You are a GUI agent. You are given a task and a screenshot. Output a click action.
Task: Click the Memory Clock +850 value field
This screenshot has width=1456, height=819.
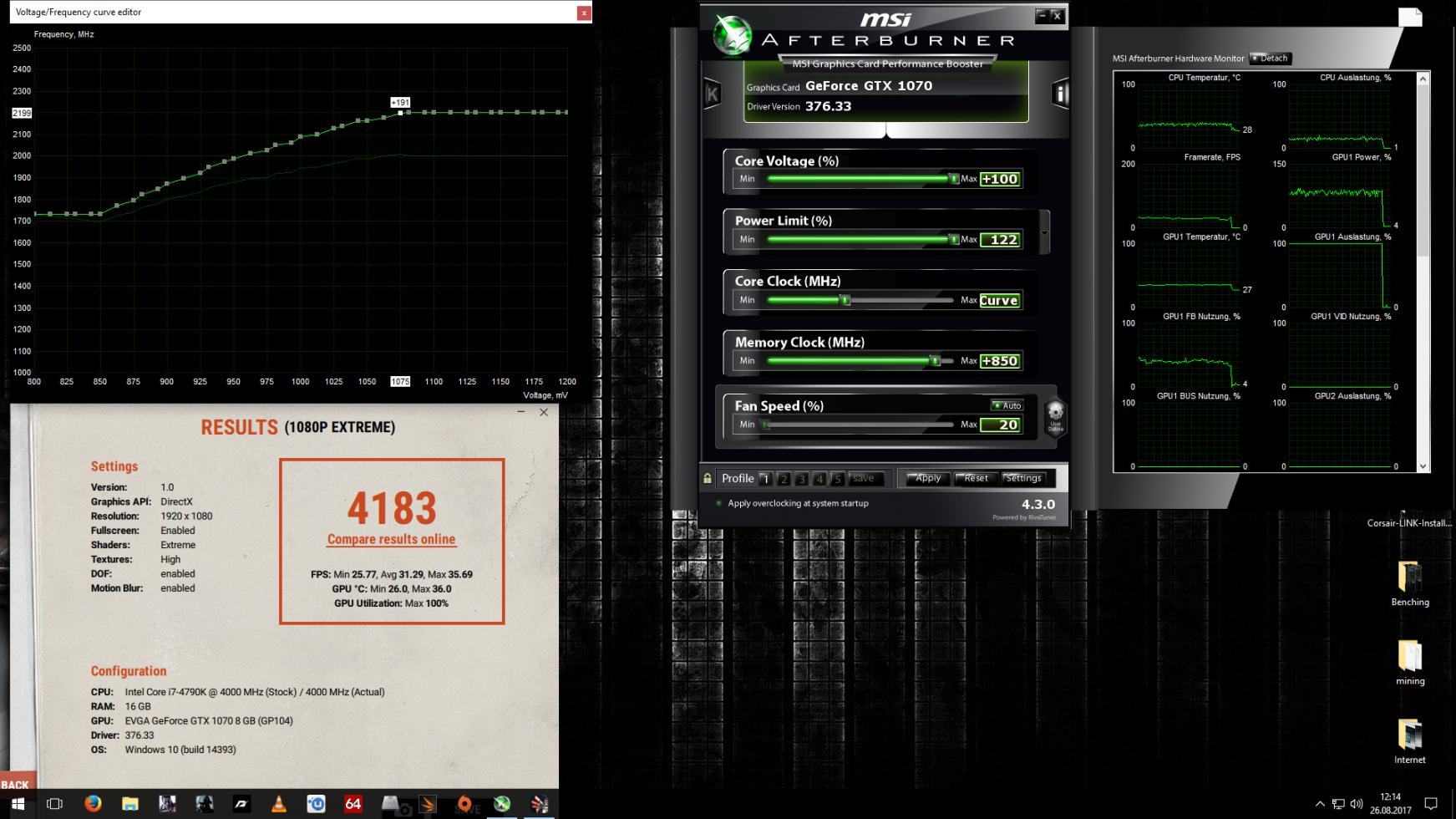coord(1000,361)
